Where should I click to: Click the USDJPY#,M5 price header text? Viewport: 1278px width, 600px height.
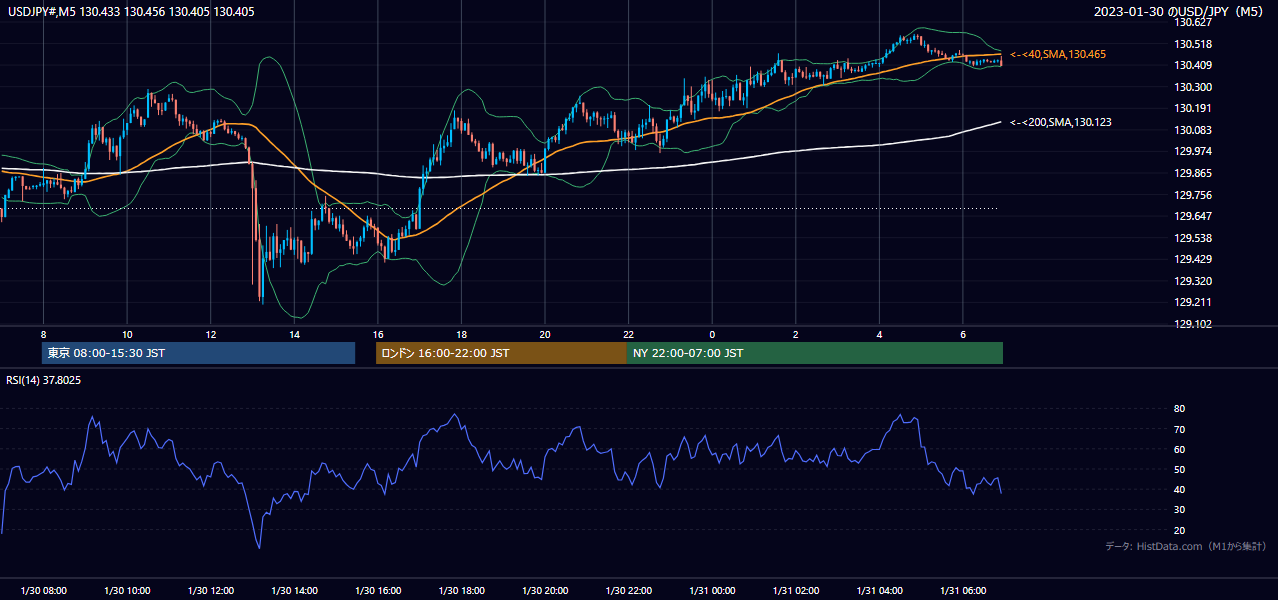coord(130,11)
